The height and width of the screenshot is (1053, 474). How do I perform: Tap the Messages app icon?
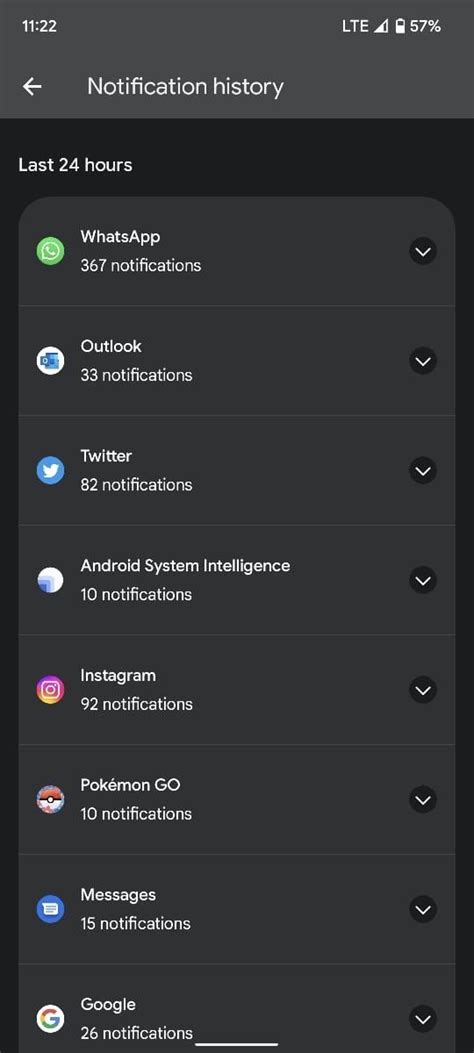[50, 909]
